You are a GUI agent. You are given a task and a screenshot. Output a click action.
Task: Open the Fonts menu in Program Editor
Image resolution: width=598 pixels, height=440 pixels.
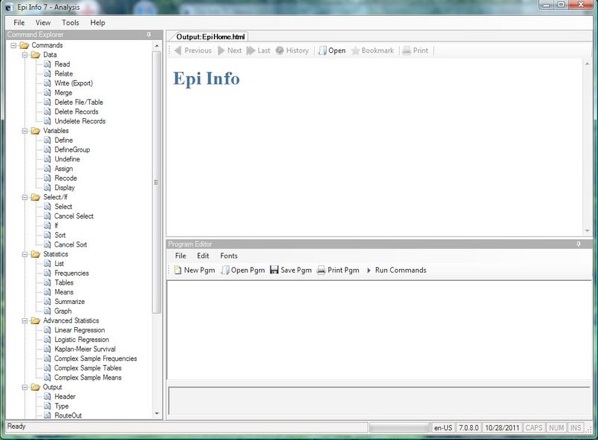click(x=229, y=256)
